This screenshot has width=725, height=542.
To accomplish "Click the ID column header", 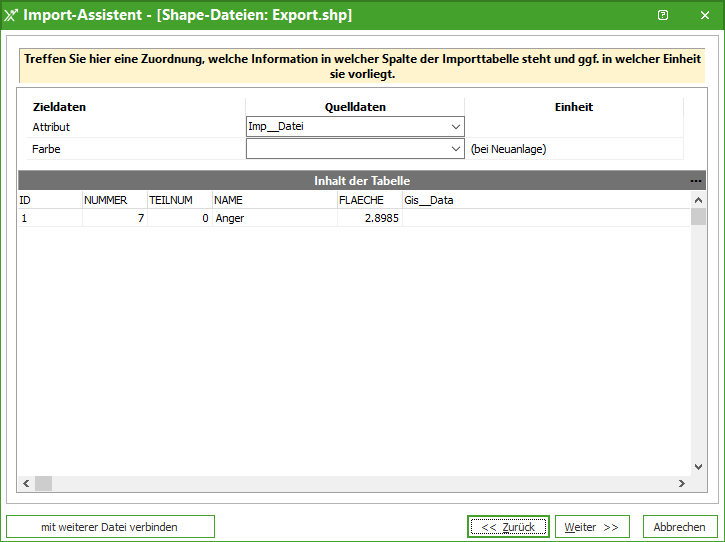I will tap(50, 200).
